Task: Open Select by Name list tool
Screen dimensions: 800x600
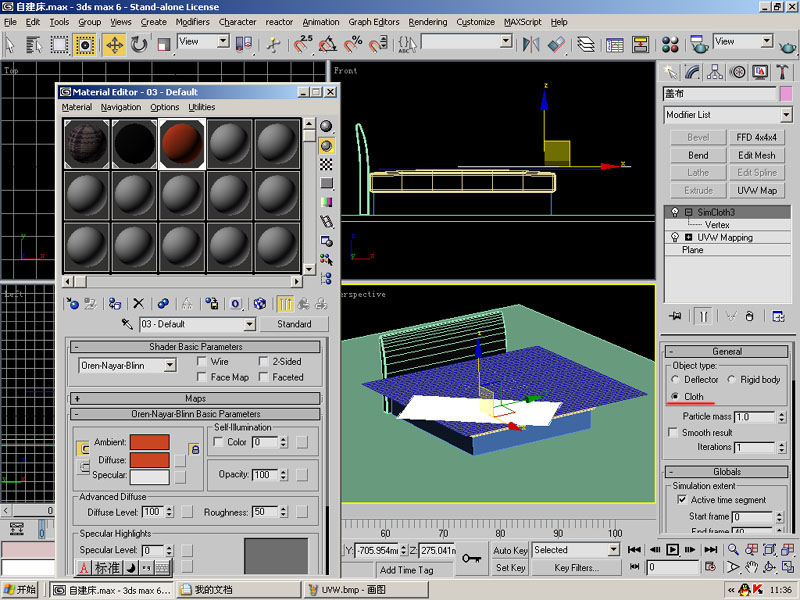Action: [x=34, y=45]
